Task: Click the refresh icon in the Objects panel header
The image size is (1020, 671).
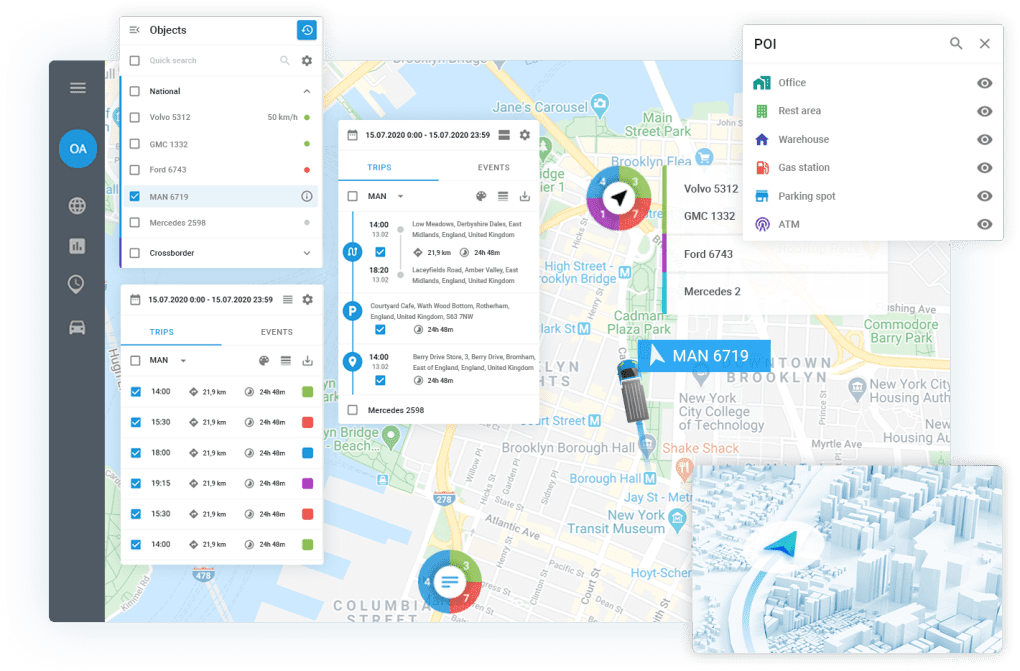Action: pos(306,30)
